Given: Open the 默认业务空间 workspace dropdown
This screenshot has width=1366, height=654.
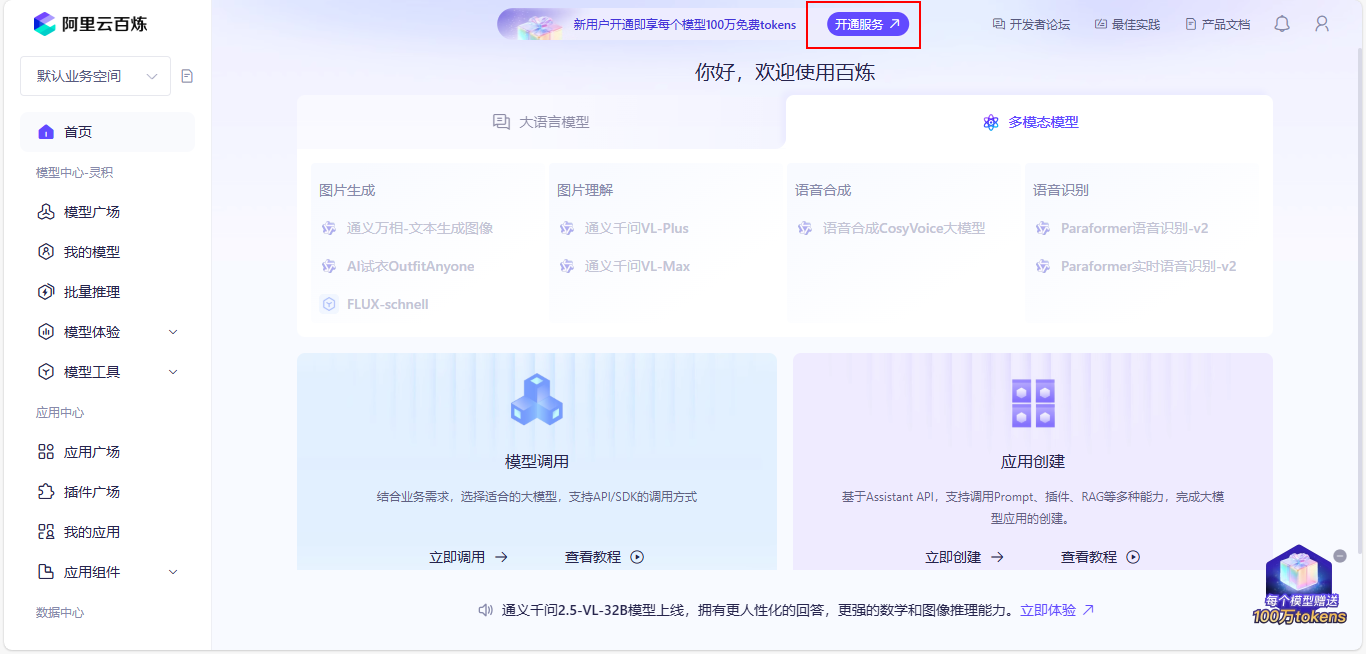Looking at the screenshot, I should (x=95, y=75).
